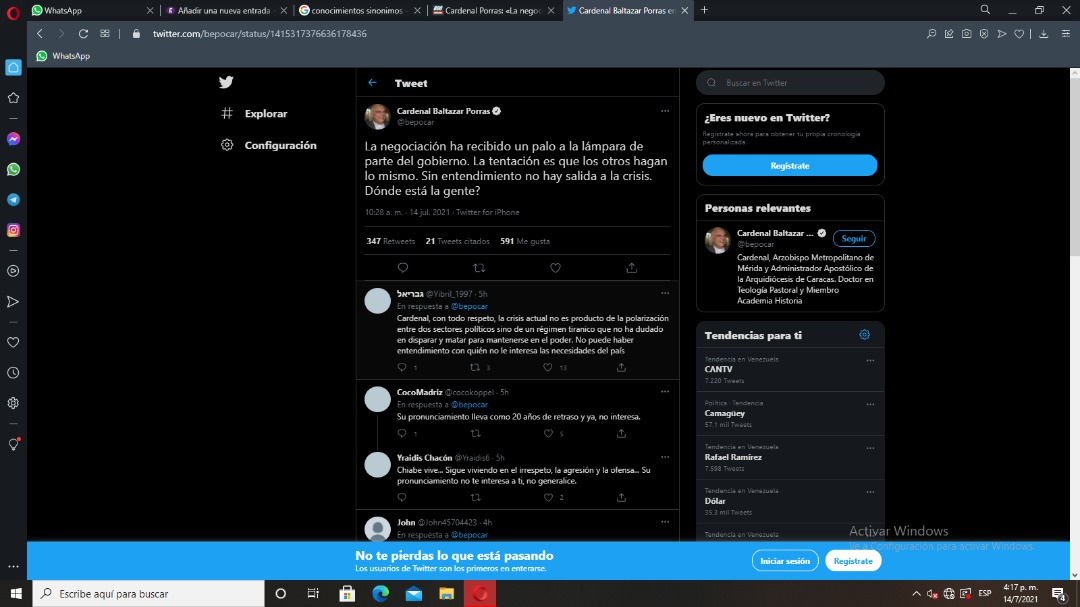Open more options on CocoMadriz reply
Screen dimensions: 1080x607
click(x=665, y=392)
